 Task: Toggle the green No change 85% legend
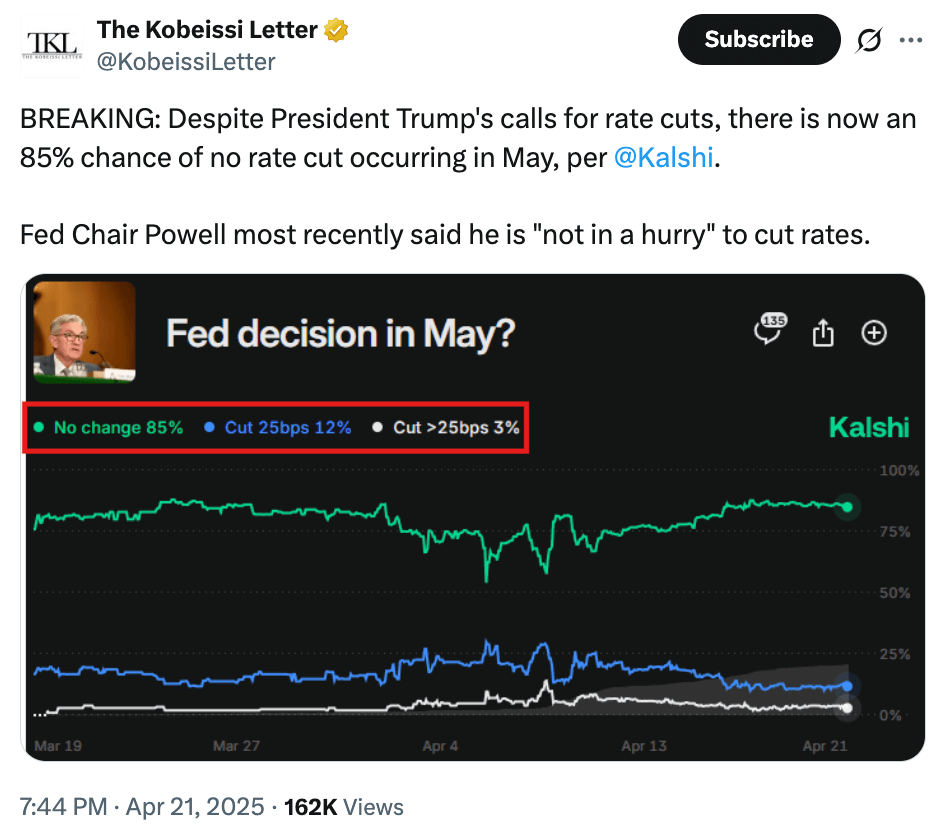(x=109, y=428)
